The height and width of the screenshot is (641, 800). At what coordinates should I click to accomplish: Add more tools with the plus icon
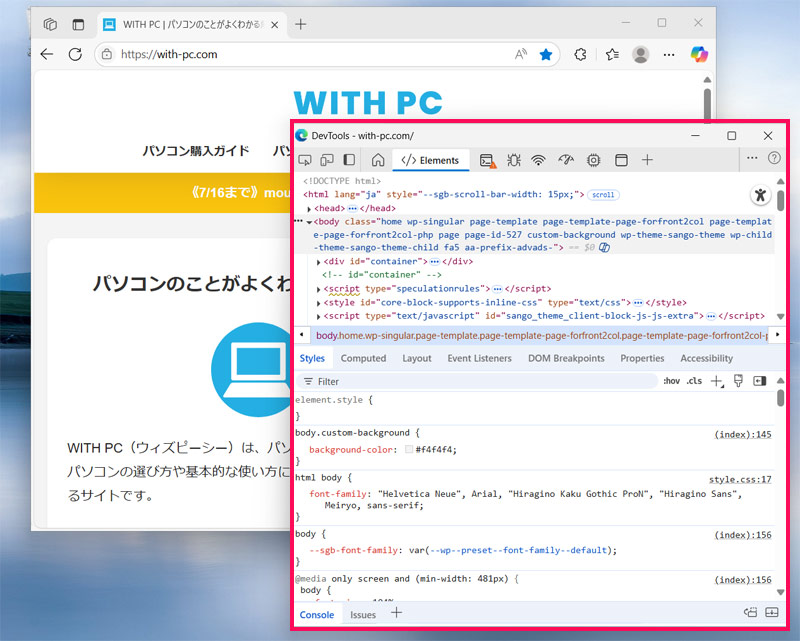tap(647, 160)
